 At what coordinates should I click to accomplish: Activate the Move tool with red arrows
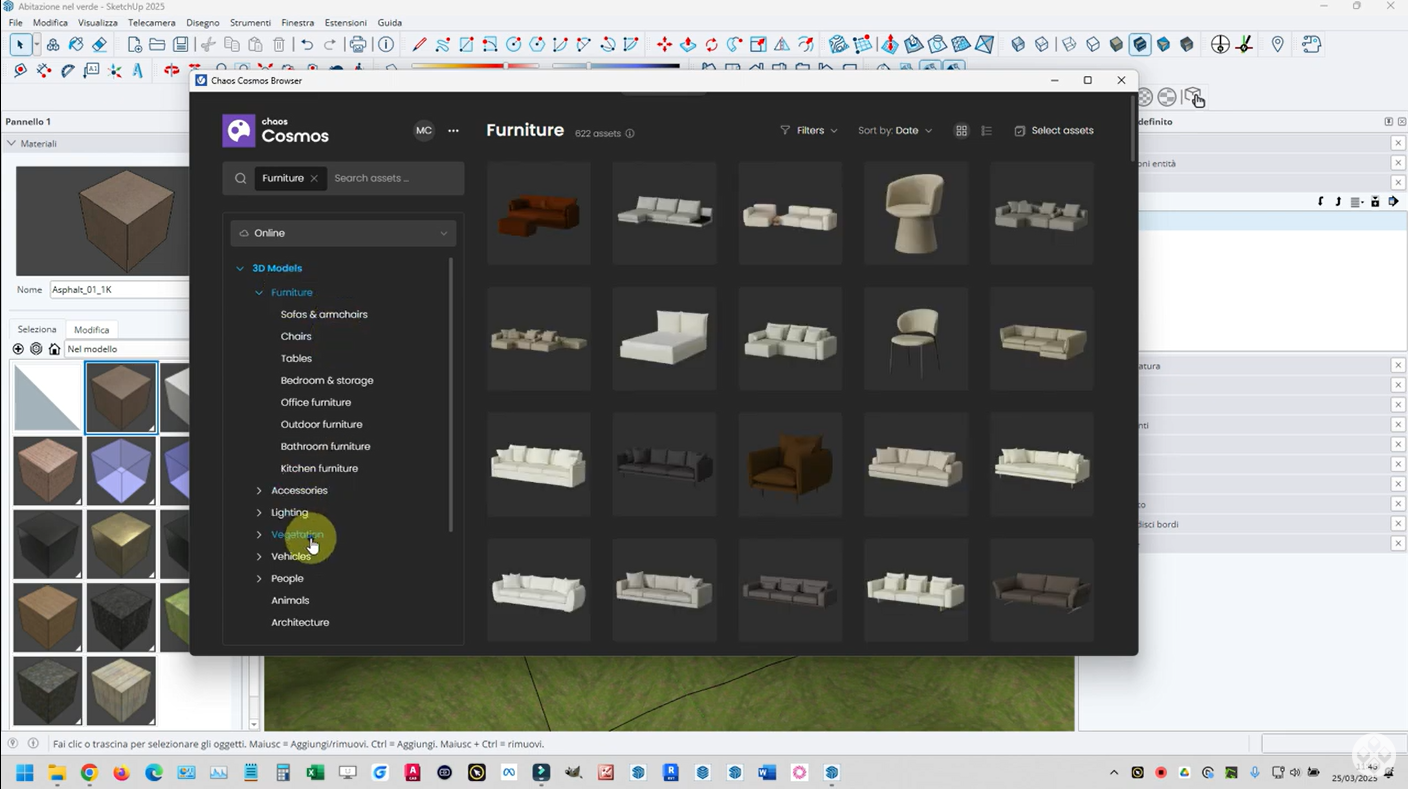(664, 45)
